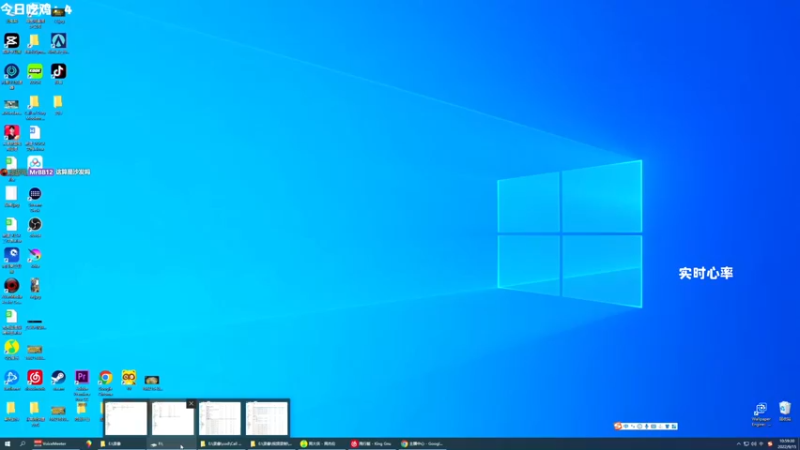Viewport: 800px width, 450px height.
Task: Open the Call of Duty folder on the desktop
Action: coord(35,103)
